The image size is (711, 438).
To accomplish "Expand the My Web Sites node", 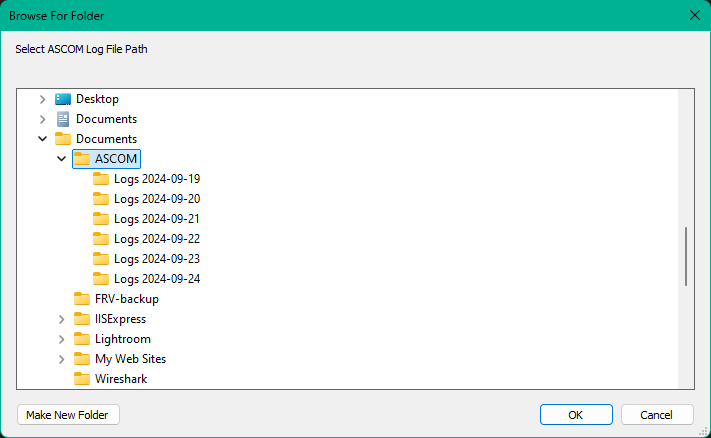I will [x=62, y=359].
